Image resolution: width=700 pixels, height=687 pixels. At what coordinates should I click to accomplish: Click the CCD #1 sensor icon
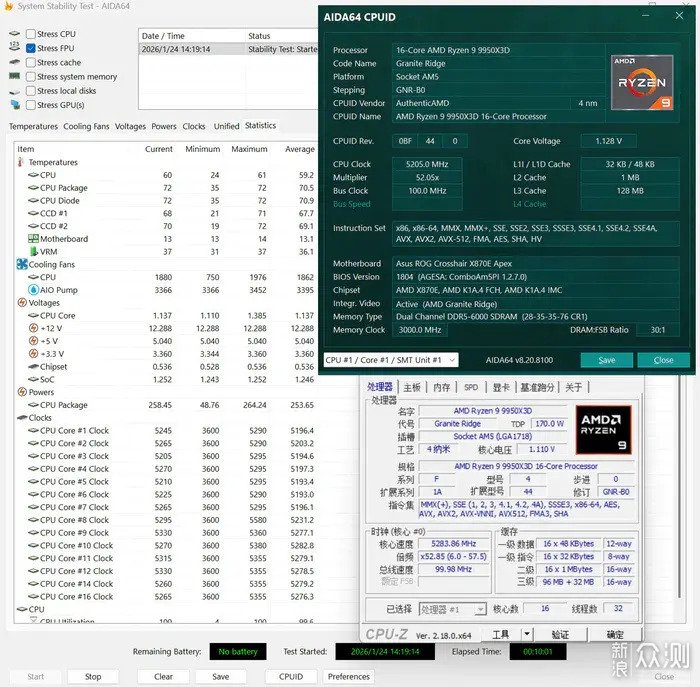coord(33,213)
